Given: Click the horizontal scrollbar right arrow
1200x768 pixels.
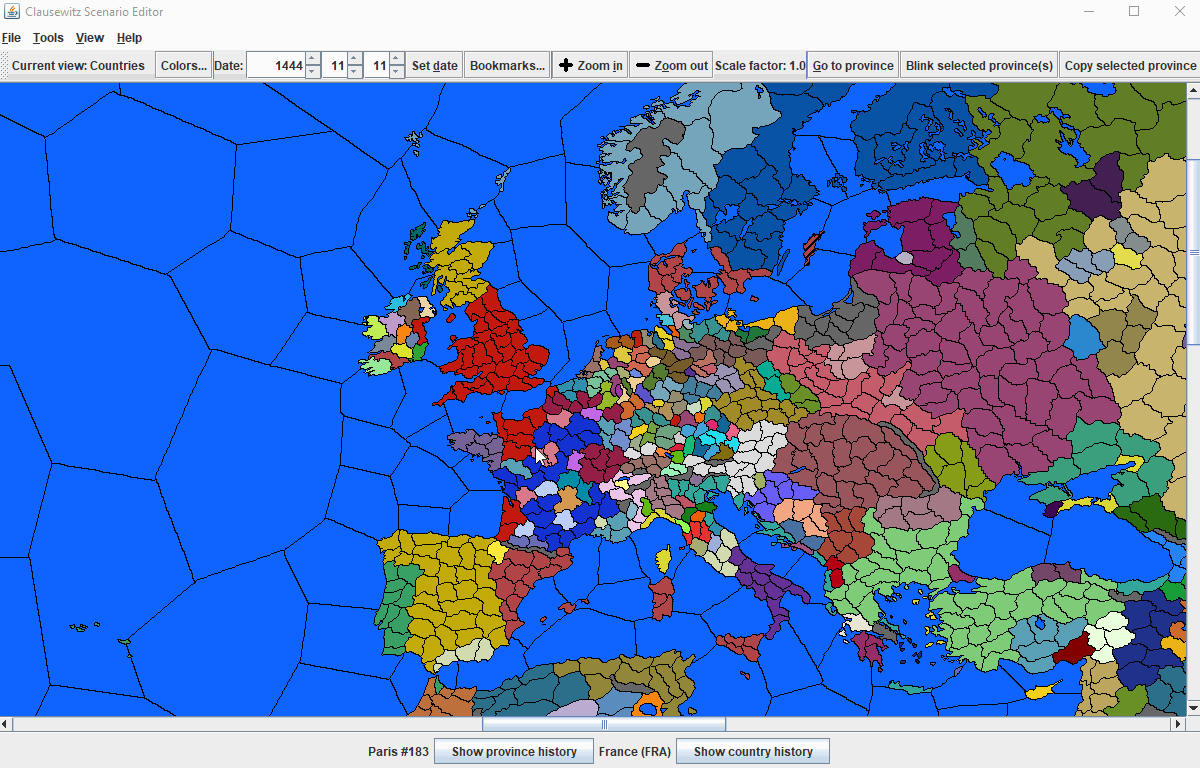Looking at the screenshot, I should point(1177,724).
